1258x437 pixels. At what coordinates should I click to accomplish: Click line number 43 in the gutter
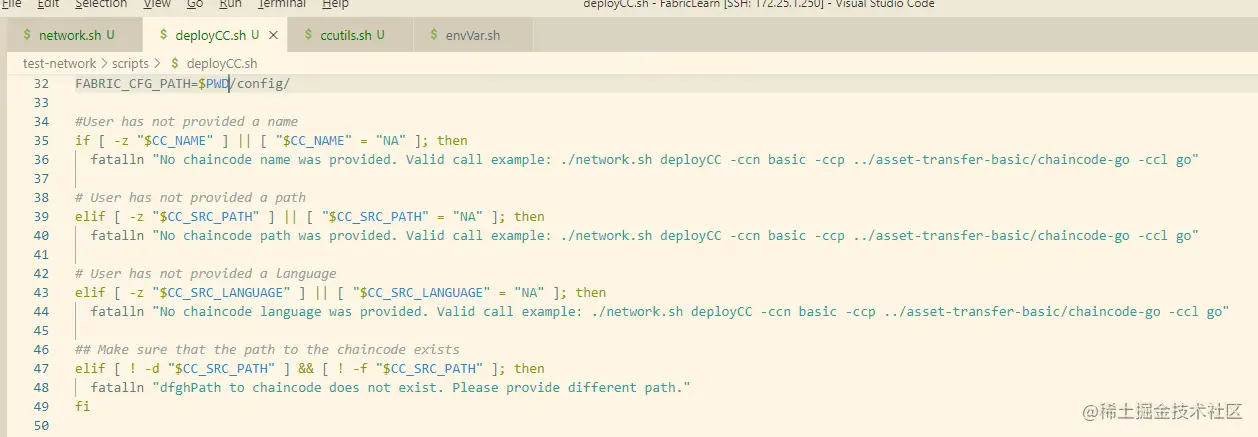point(41,292)
